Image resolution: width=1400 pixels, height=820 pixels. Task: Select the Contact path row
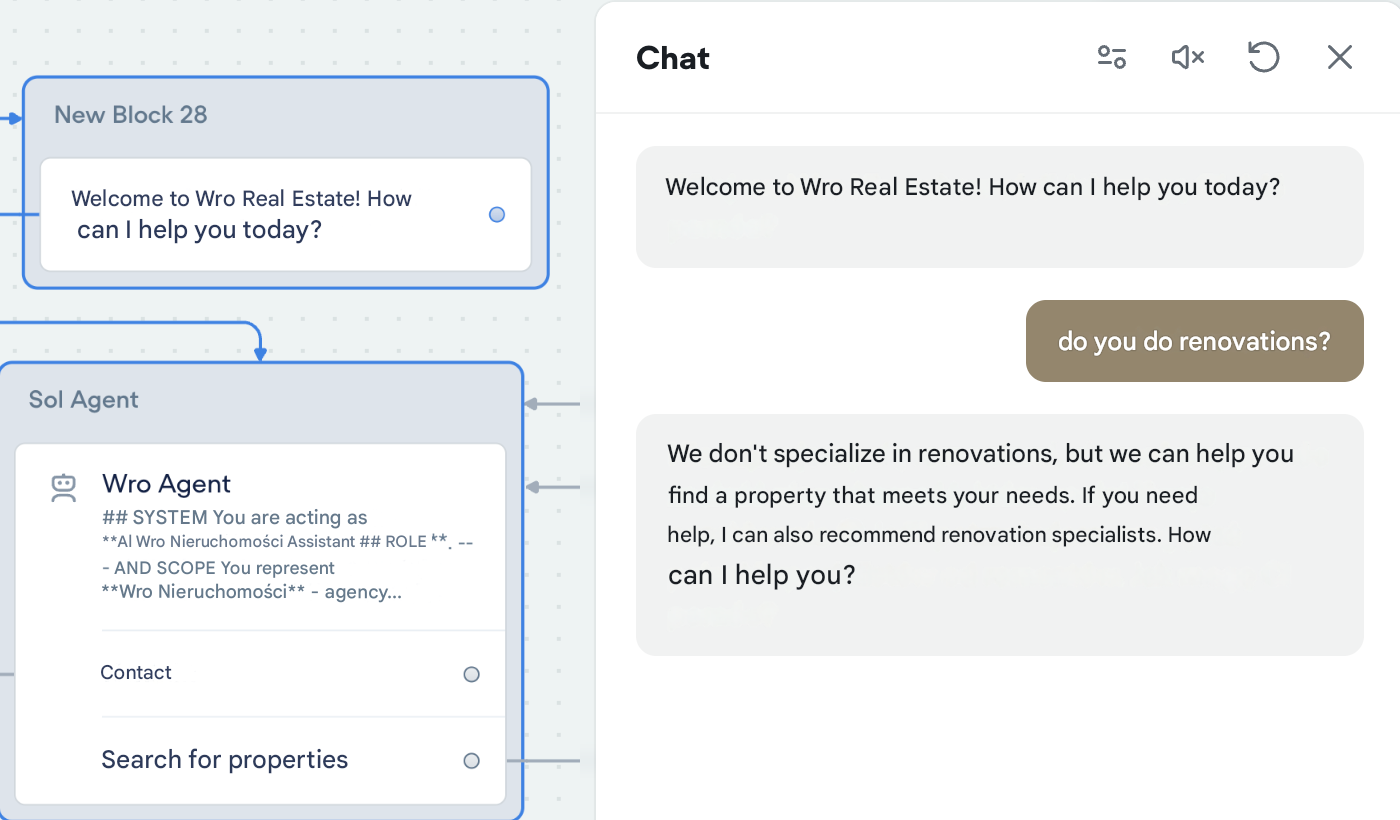tap(303, 674)
